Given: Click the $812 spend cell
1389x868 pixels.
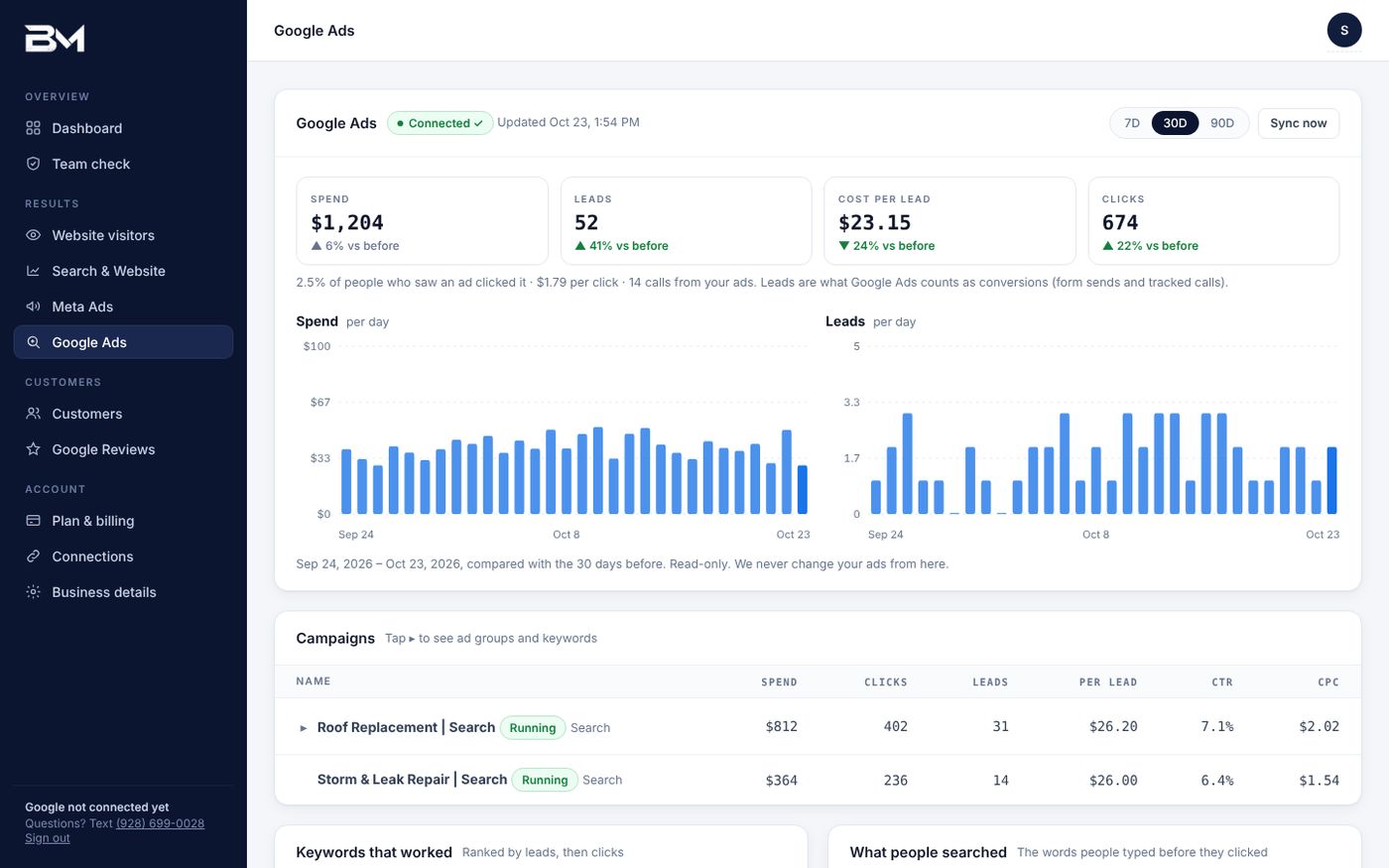Looking at the screenshot, I should [x=781, y=727].
